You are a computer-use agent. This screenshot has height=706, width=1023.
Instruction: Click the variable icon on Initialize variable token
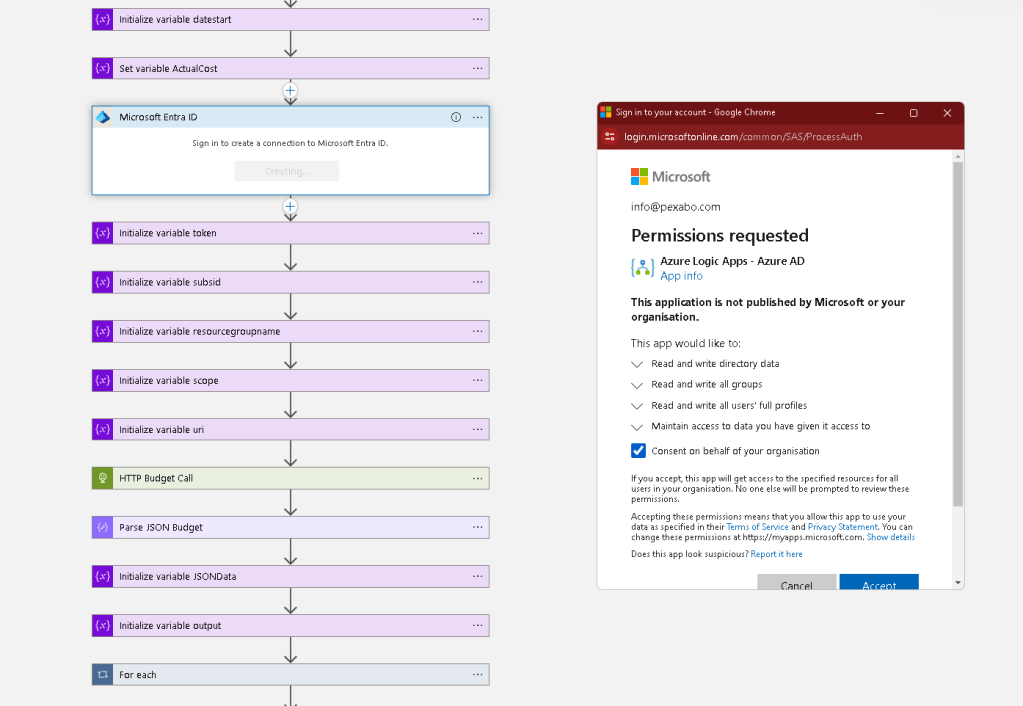102,233
